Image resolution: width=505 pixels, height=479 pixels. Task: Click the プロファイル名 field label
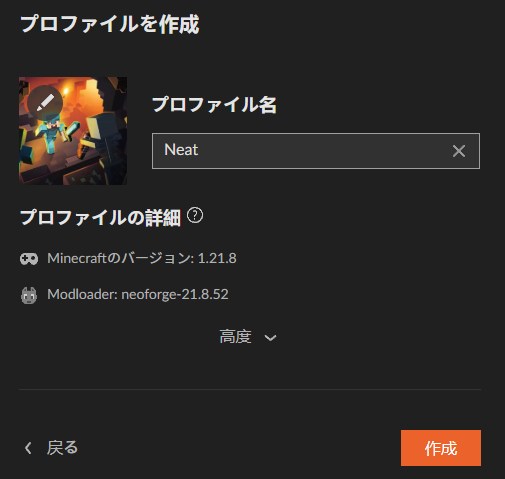click(x=214, y=105)
